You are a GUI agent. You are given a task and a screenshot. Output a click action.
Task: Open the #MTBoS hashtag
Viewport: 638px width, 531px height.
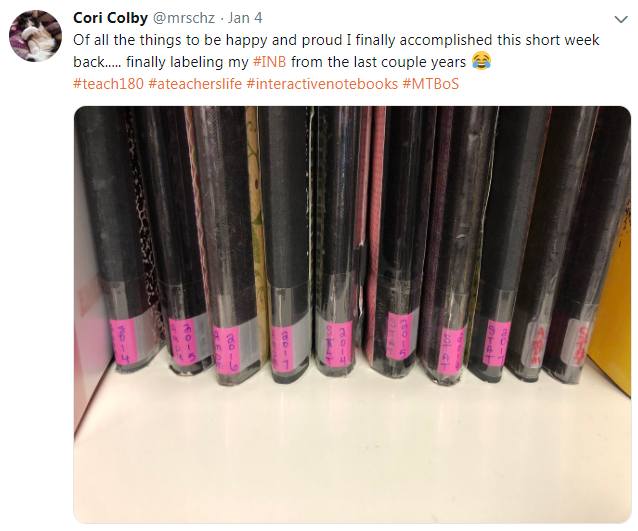(431, 84)
